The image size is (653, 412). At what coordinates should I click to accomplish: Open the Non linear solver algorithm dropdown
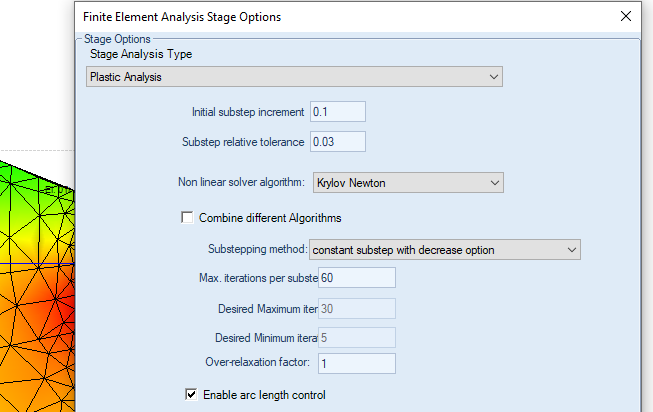coord(408,182)
